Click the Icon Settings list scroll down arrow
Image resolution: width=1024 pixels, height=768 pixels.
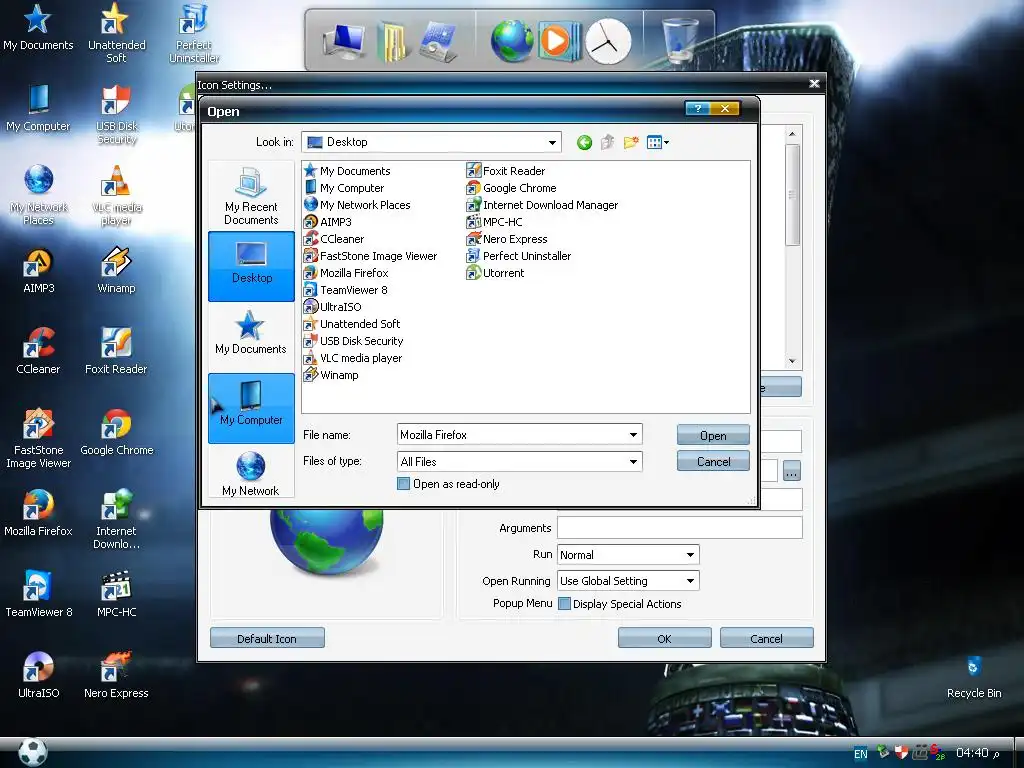click(792, 361)
